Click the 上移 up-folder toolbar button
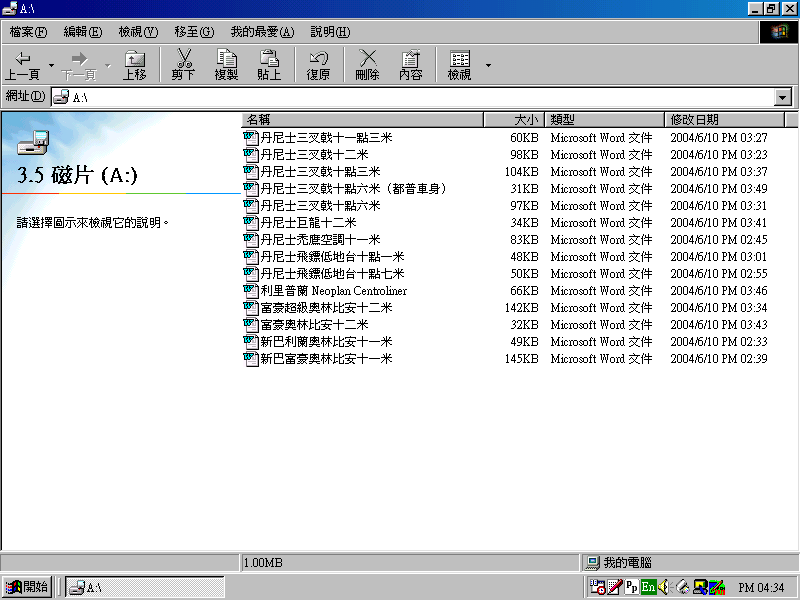Viewport: 800px width, 600px height. tap(135, 65)
